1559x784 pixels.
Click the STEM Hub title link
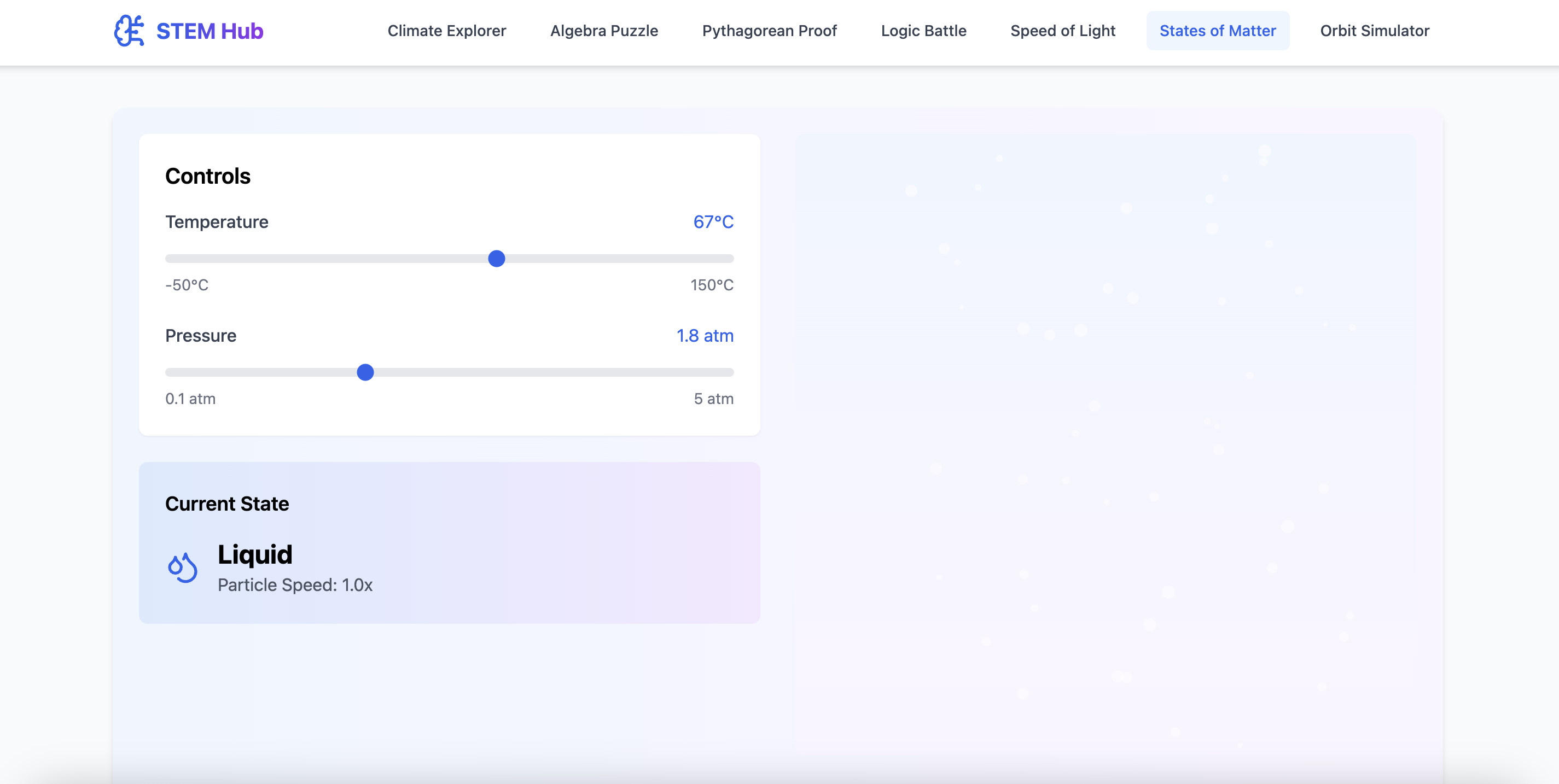210,31
